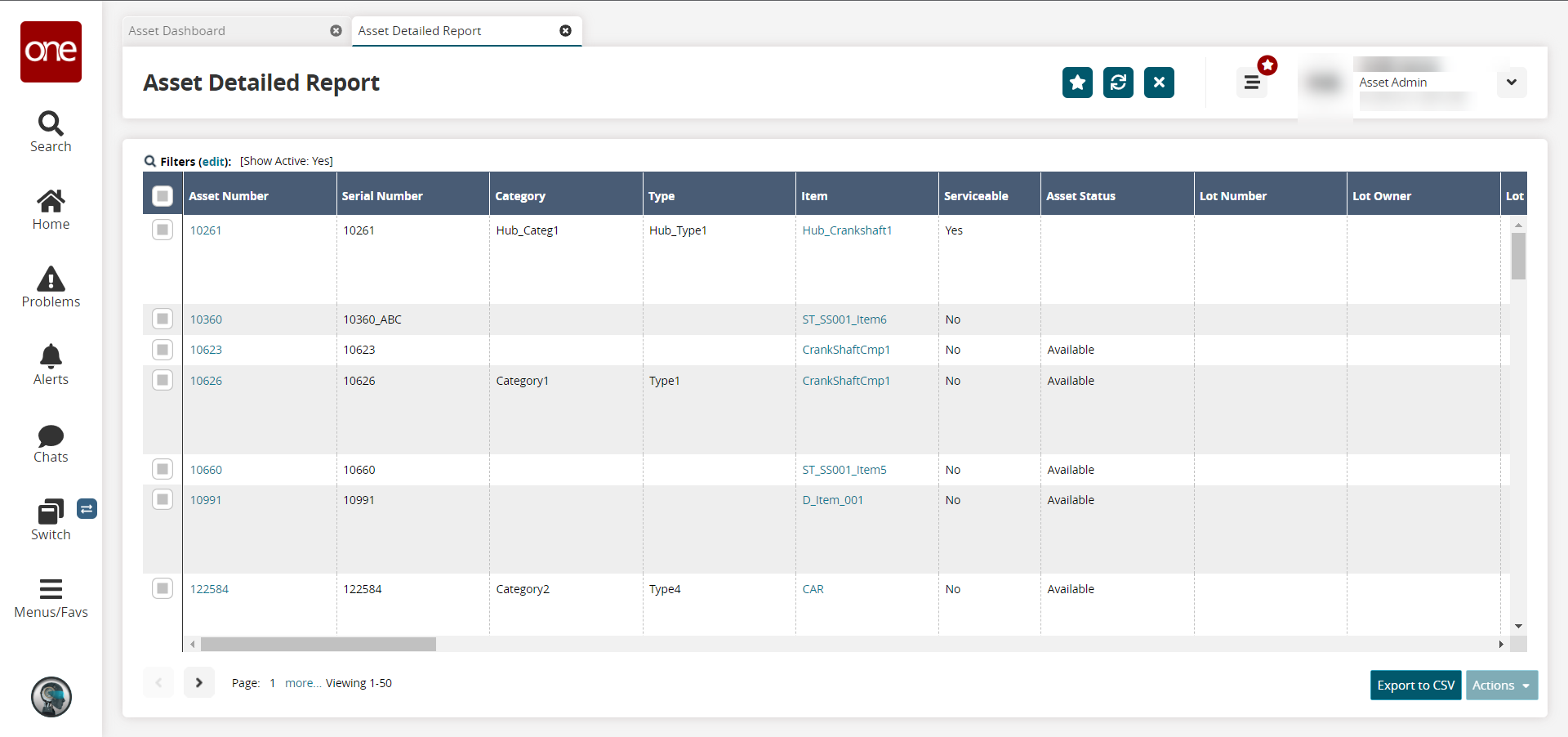Refresh the report using refresh icon

click(x=1118, y=83)
